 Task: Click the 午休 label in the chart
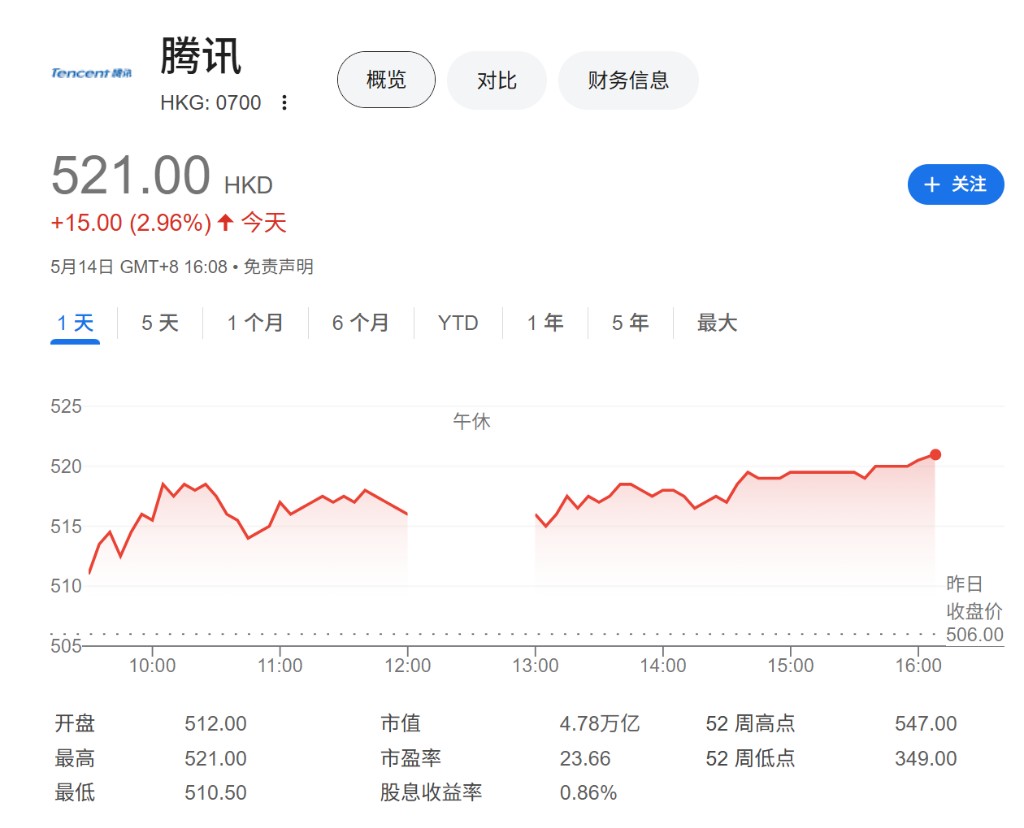(472, 422)
